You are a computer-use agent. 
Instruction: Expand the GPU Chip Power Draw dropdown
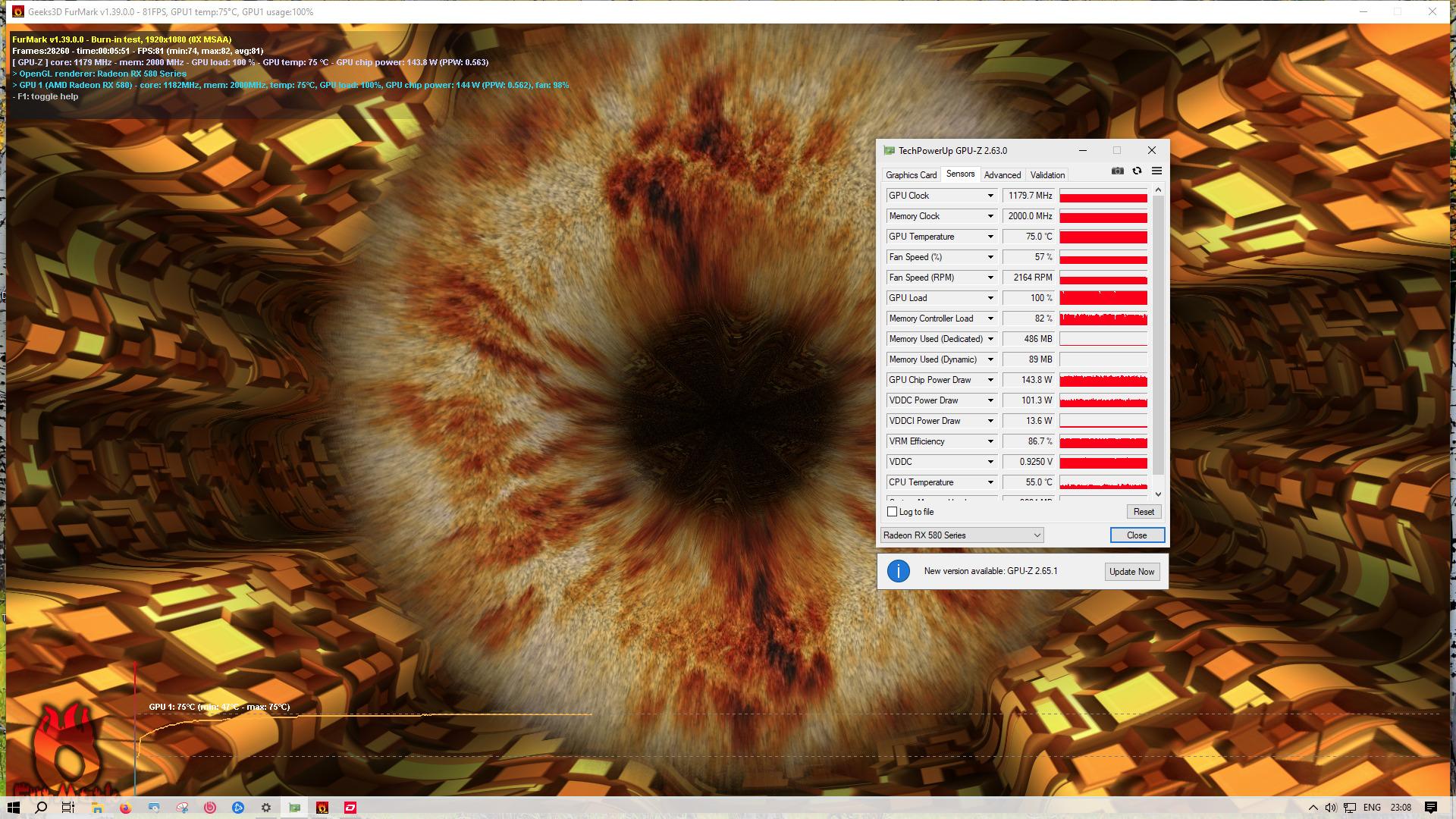[x=990, y=380]
